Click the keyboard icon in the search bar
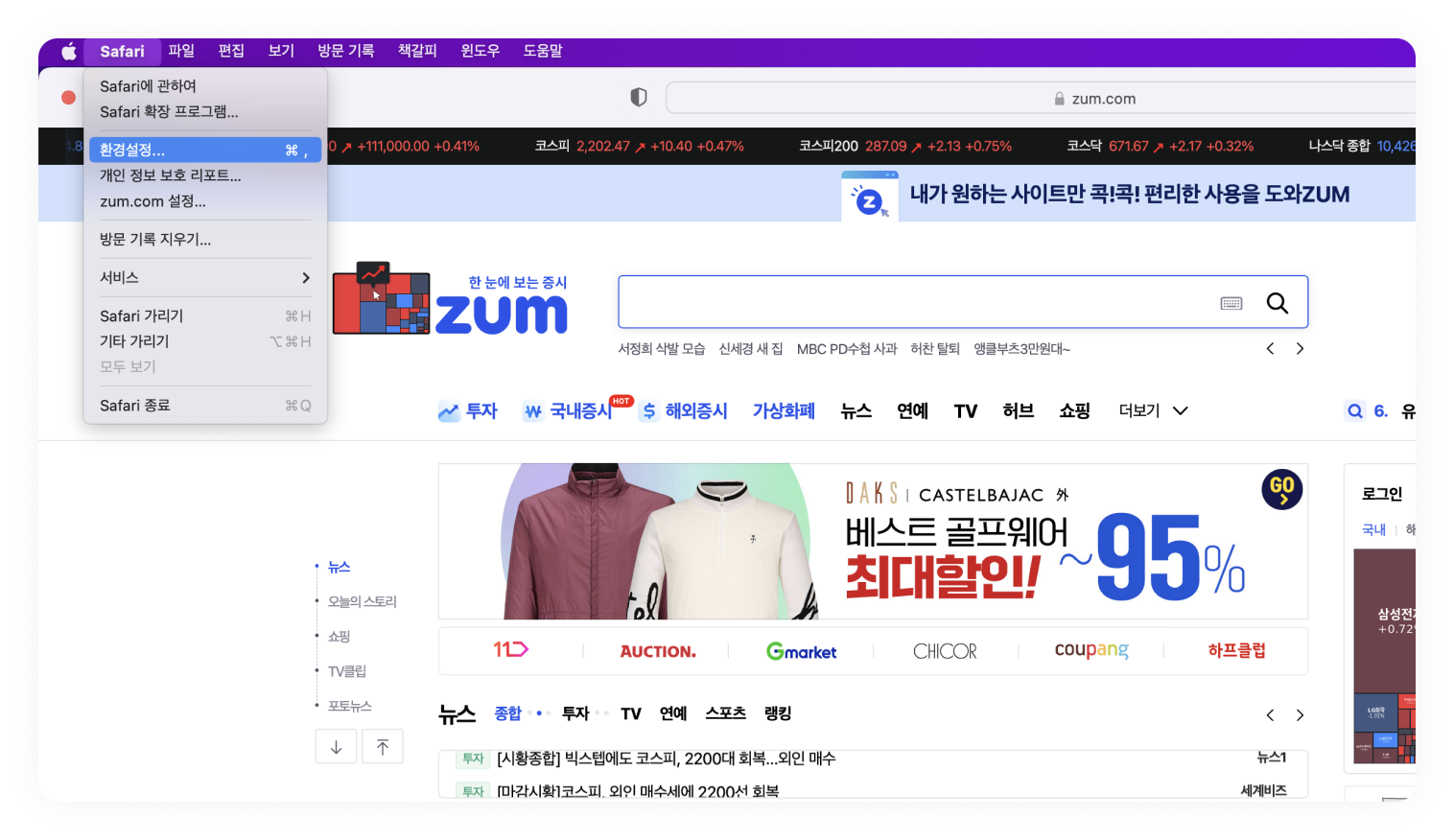1454x840 pixels. click(x=1232, y=302)
